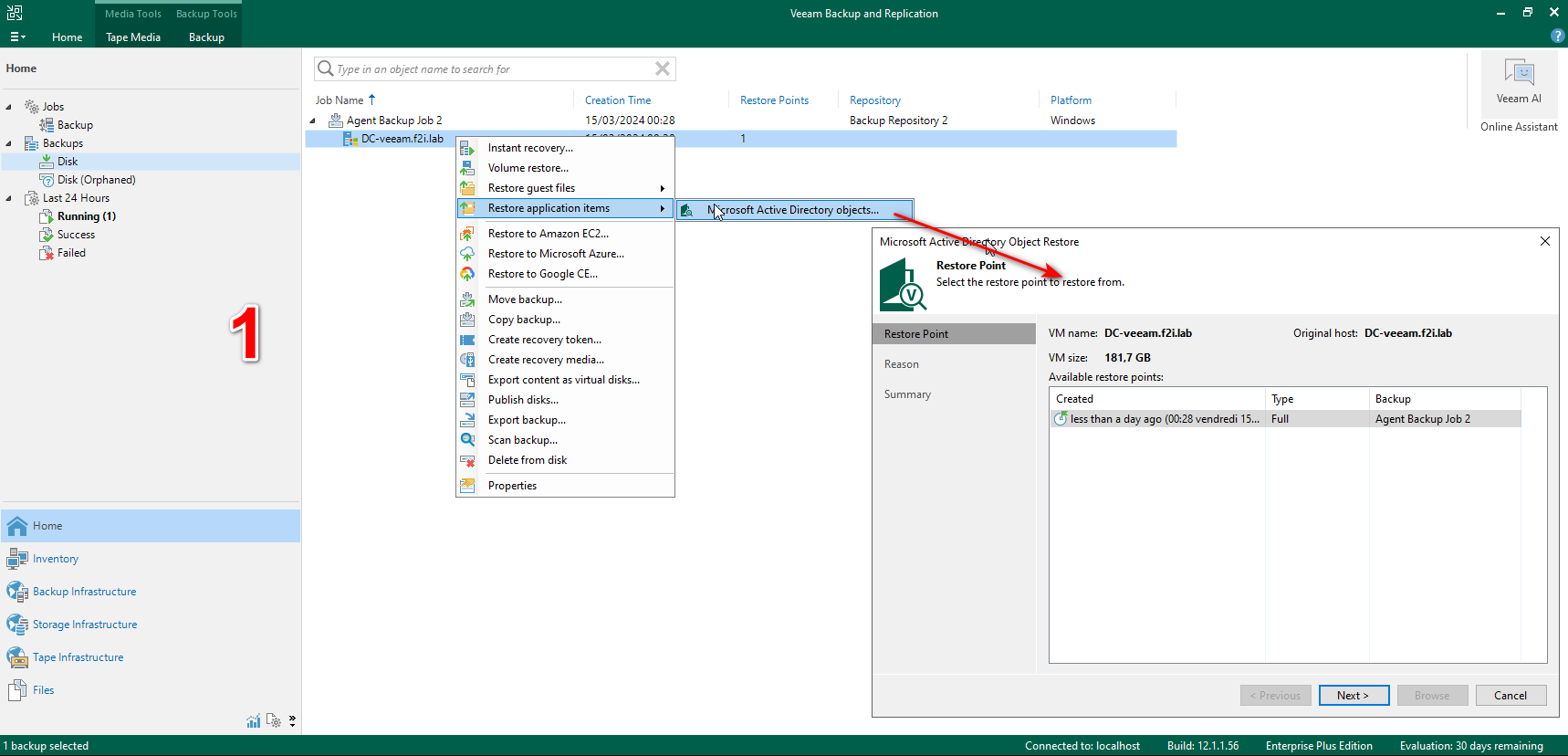Image resolution: width=1568 pixels, height=756 pixels.
Task: Click the Export backup icon
Action: click(x=467, y=420)
